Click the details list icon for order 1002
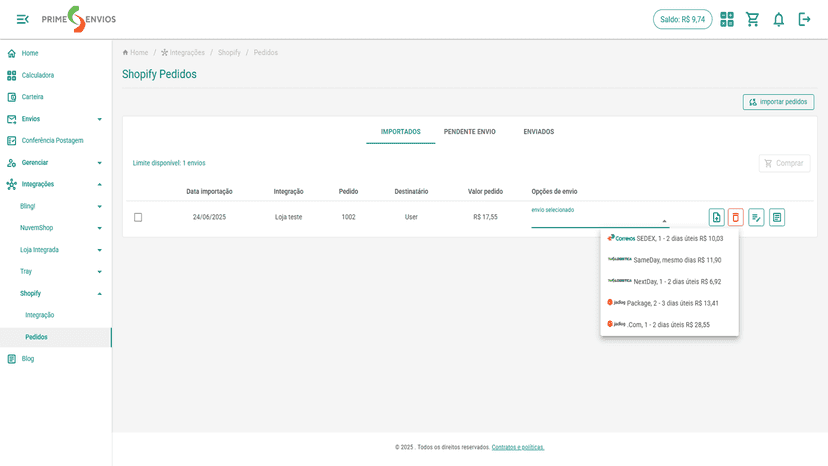This screenshot has width=828, height=466. [x=777, y=217]
